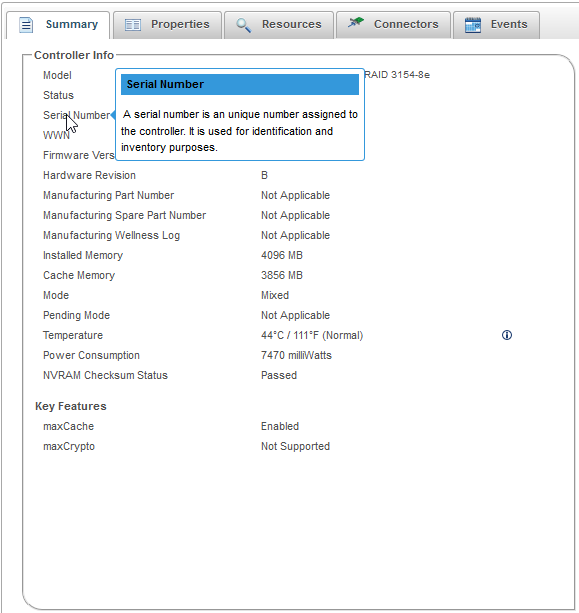Click the Power Consumption label
This screenshot has height=613, width=579.
coord(91,355)
